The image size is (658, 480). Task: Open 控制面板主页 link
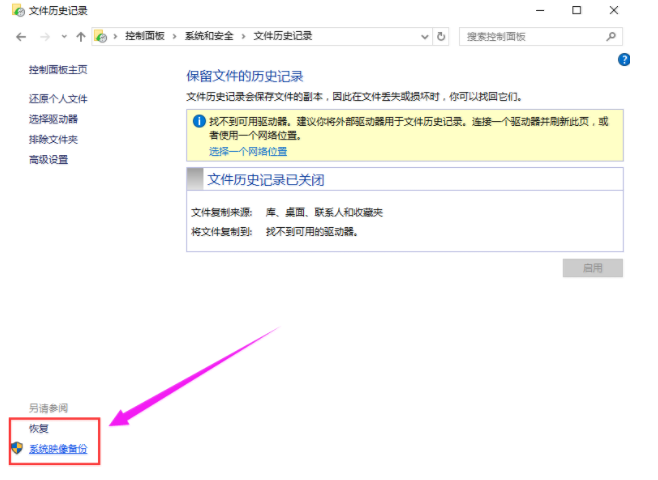pyautogui.click(x=58, y=70)
